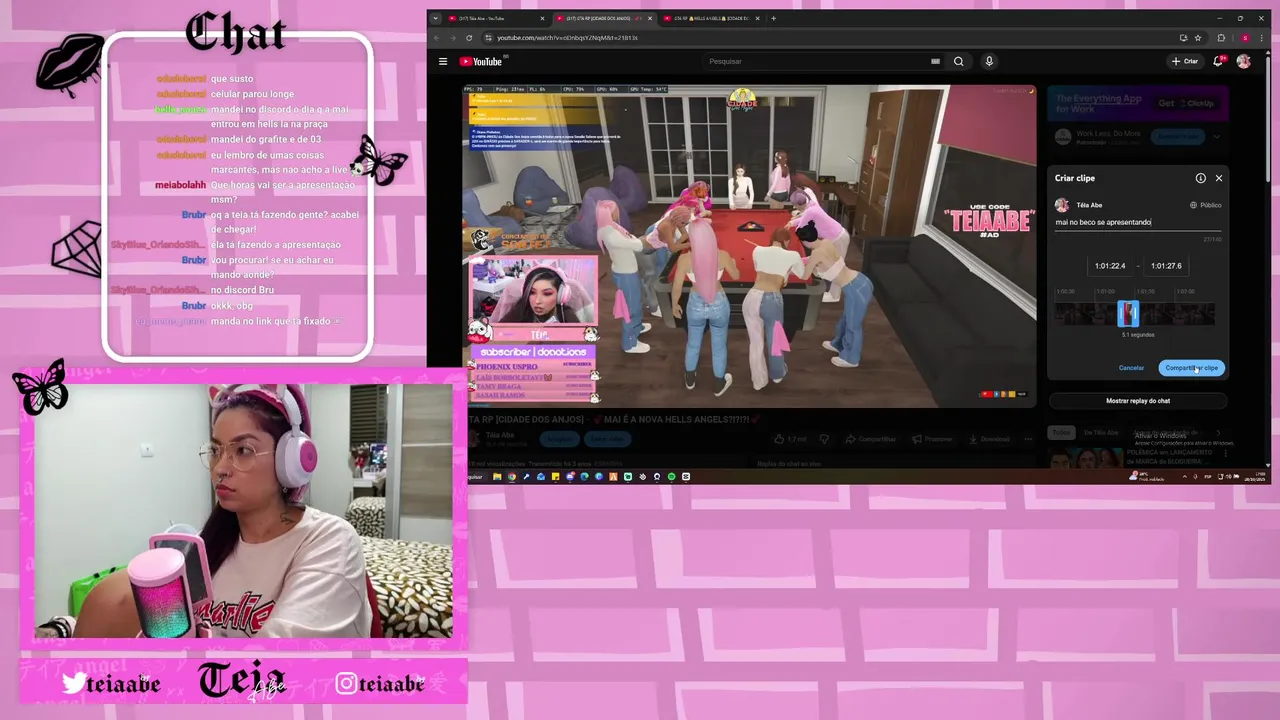Open the tab search dropdown arrow
Viewport: 1280px width, 720px height.
point(435,18)
